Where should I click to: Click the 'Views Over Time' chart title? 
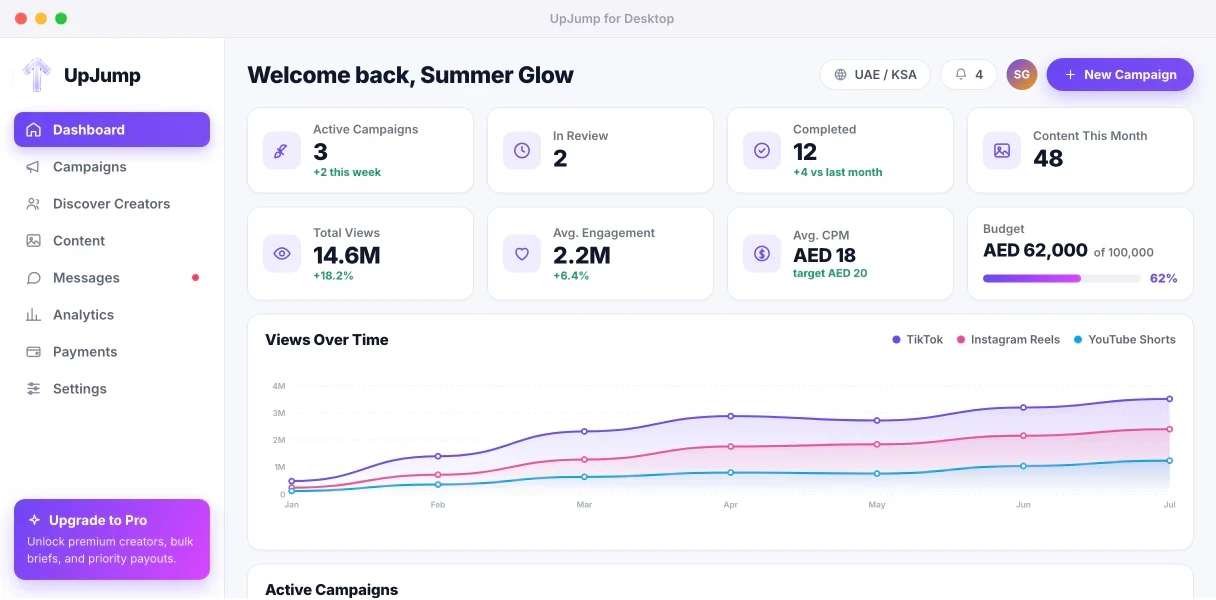tap(327, 340)
